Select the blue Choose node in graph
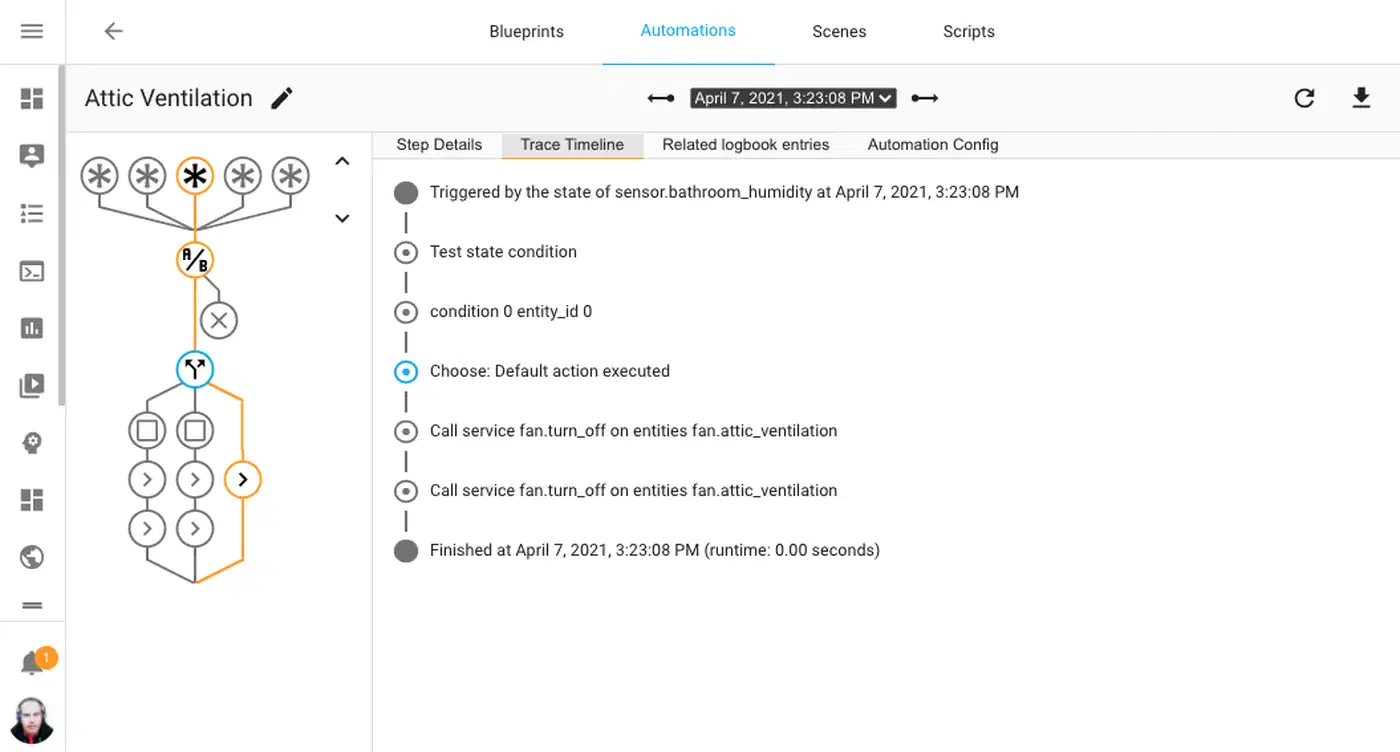 click(195, 370)
